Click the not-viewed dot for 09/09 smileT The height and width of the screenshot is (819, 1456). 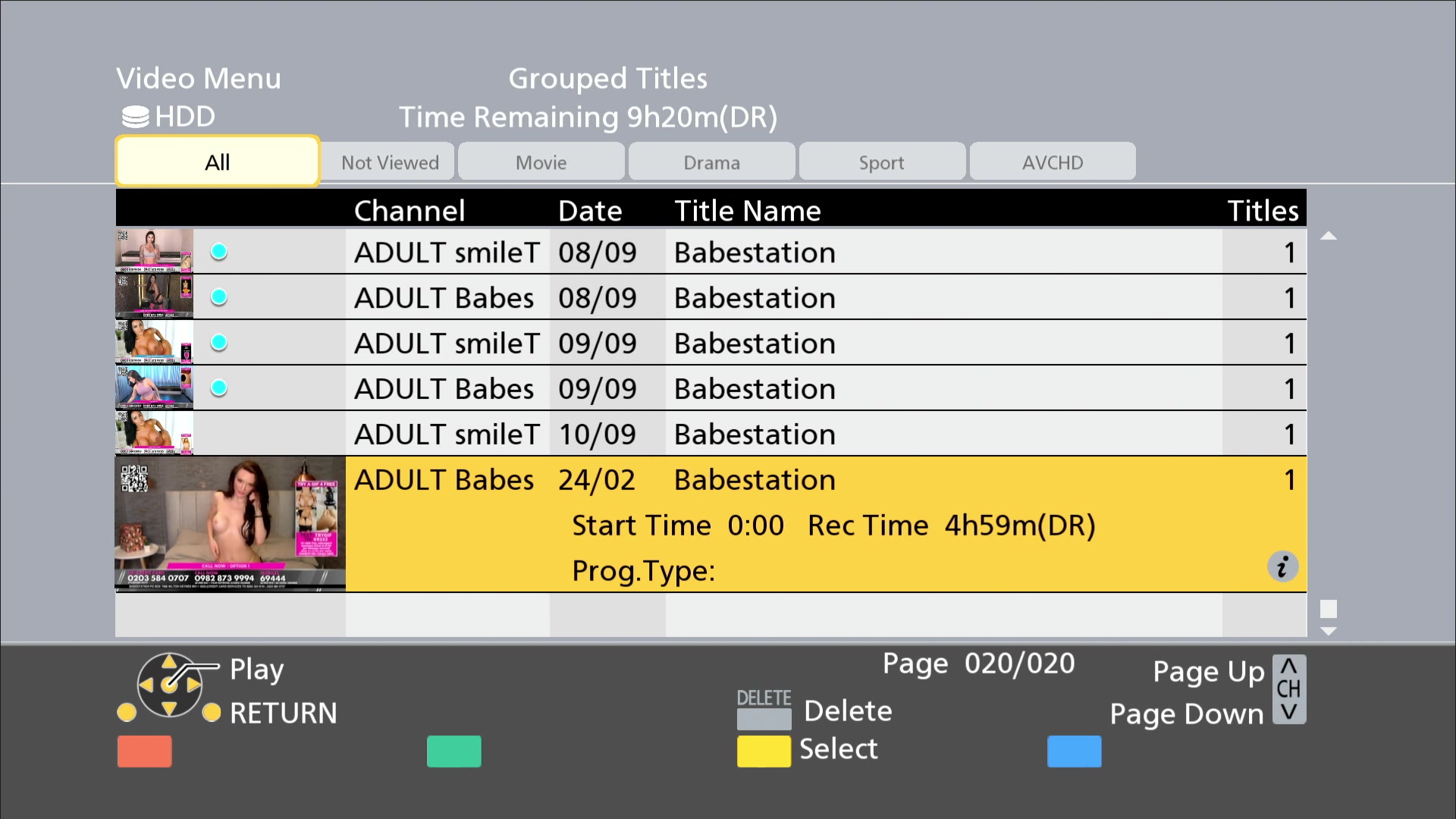click(x=219, y=343)
